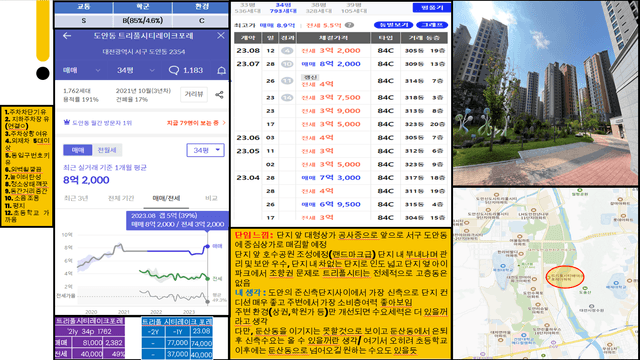Click the gray 11 badge in the 26 row
Image resolution: width=640 pixels, height=360 pixels.
coord(287,81)
